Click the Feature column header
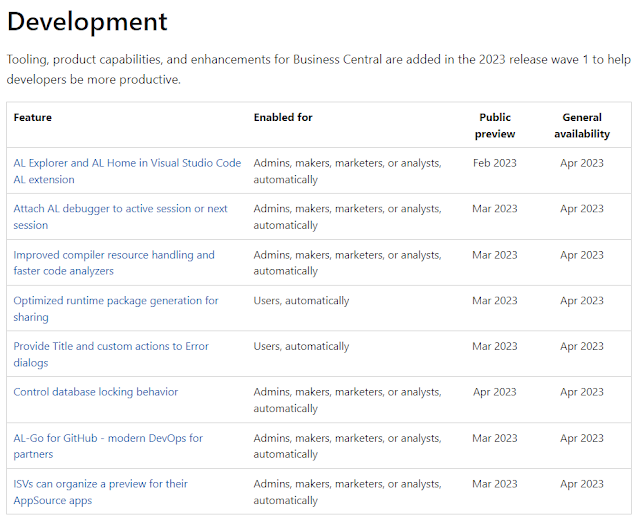 pos(33,117)
